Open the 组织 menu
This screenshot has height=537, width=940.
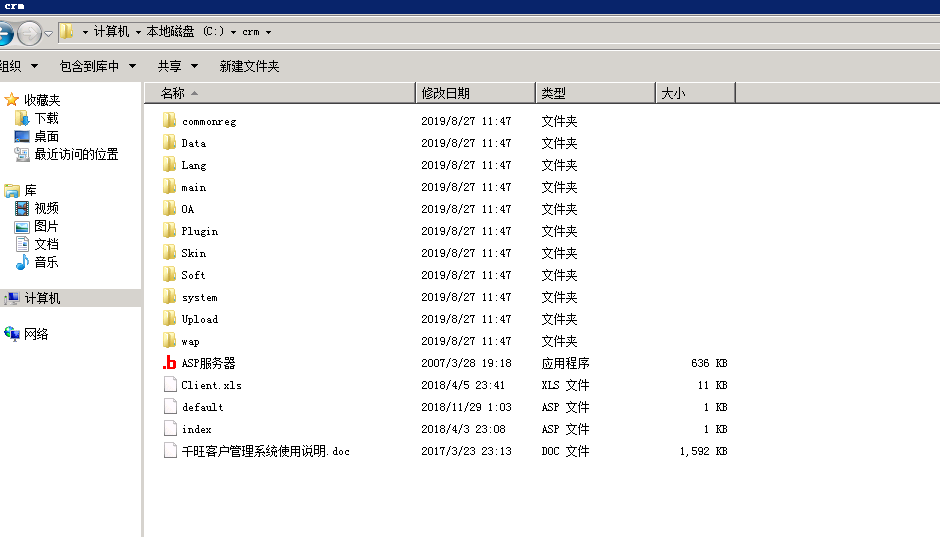tap(19, 66)
